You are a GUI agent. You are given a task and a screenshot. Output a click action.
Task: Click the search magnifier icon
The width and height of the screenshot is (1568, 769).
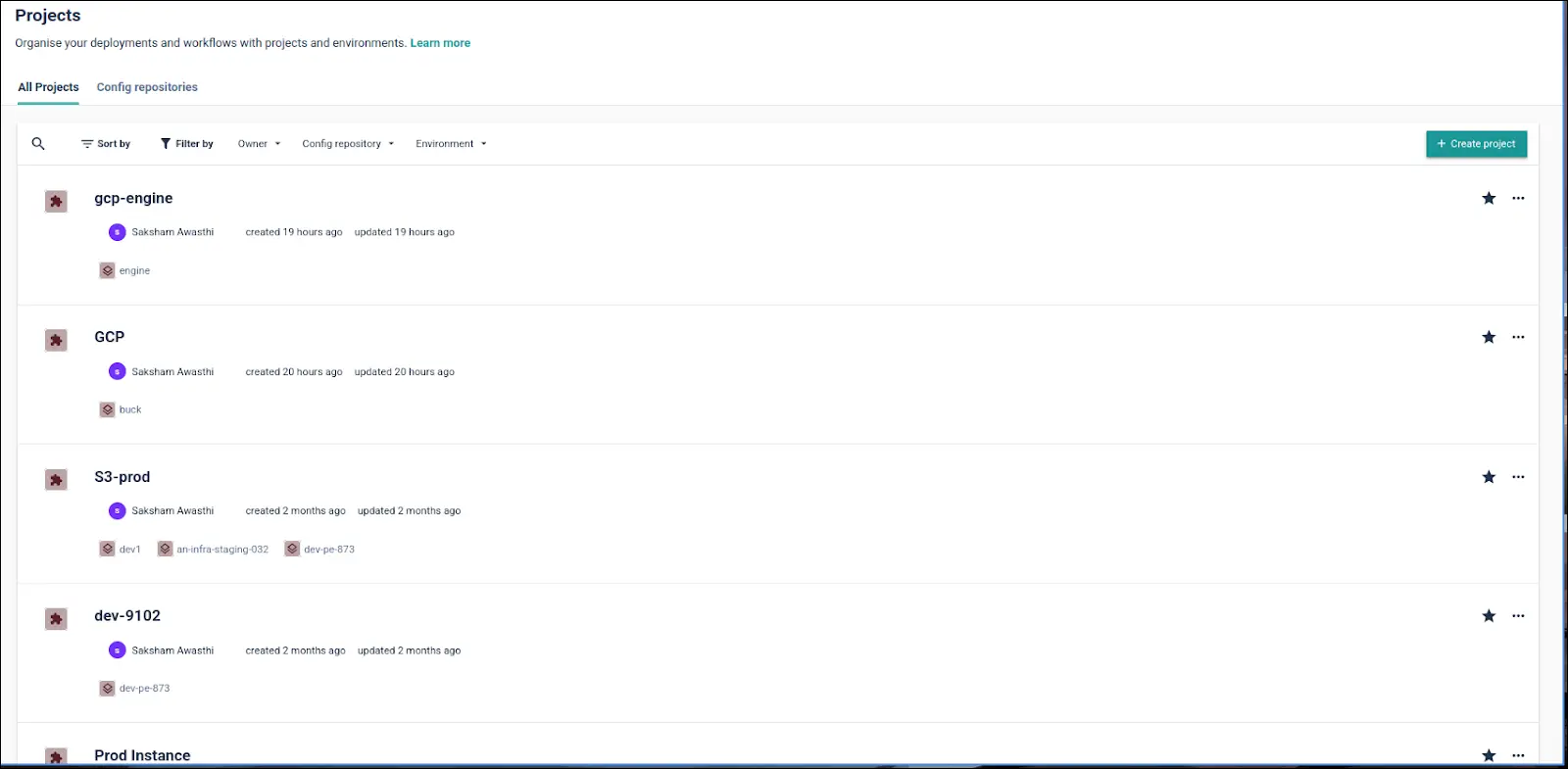(x=38, y=144)
